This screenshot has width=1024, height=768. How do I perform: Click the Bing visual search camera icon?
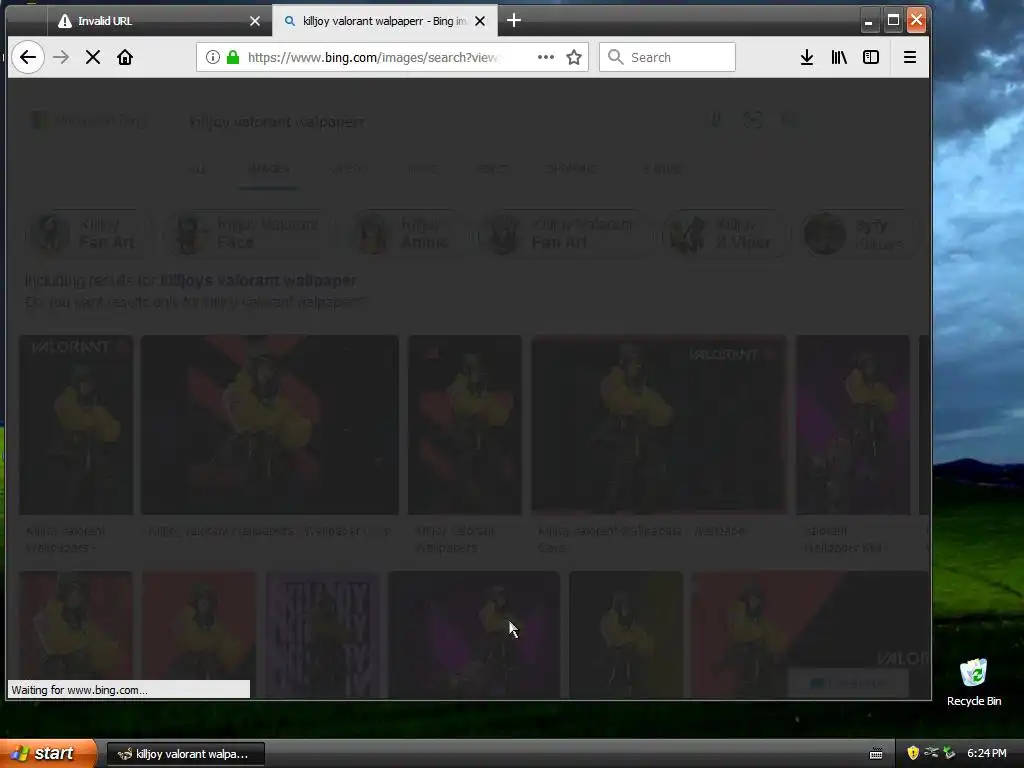(x=752, y=120)
